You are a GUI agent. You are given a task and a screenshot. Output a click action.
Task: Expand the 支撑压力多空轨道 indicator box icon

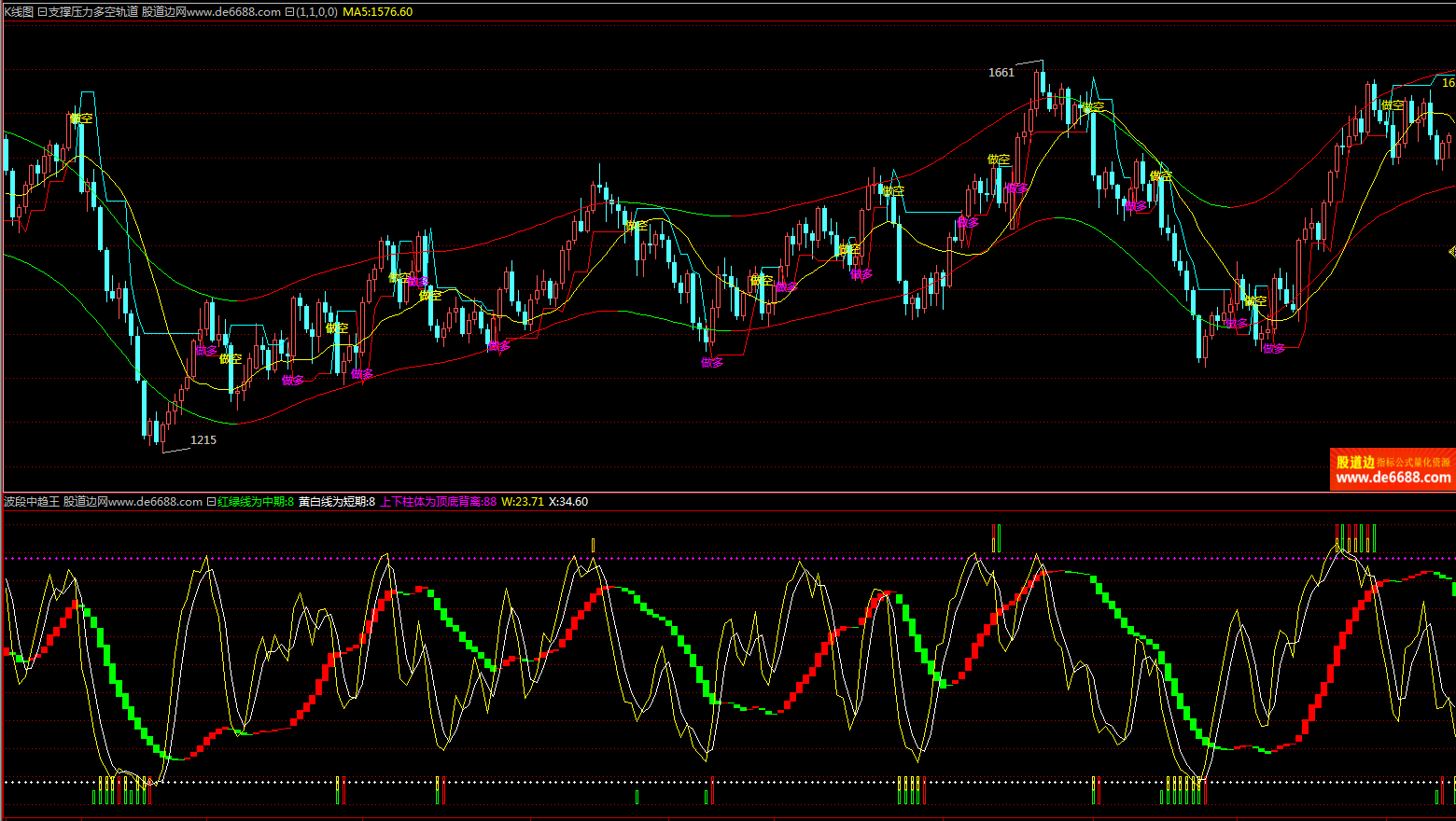point(42,12)
